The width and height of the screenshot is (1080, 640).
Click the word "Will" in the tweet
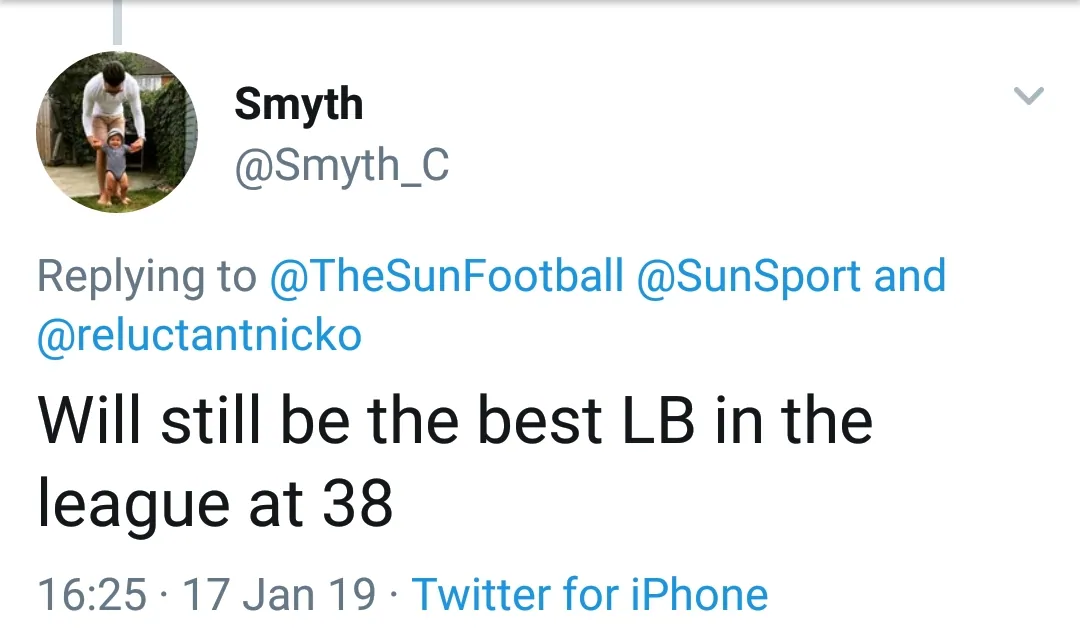[x=89, y=420]
